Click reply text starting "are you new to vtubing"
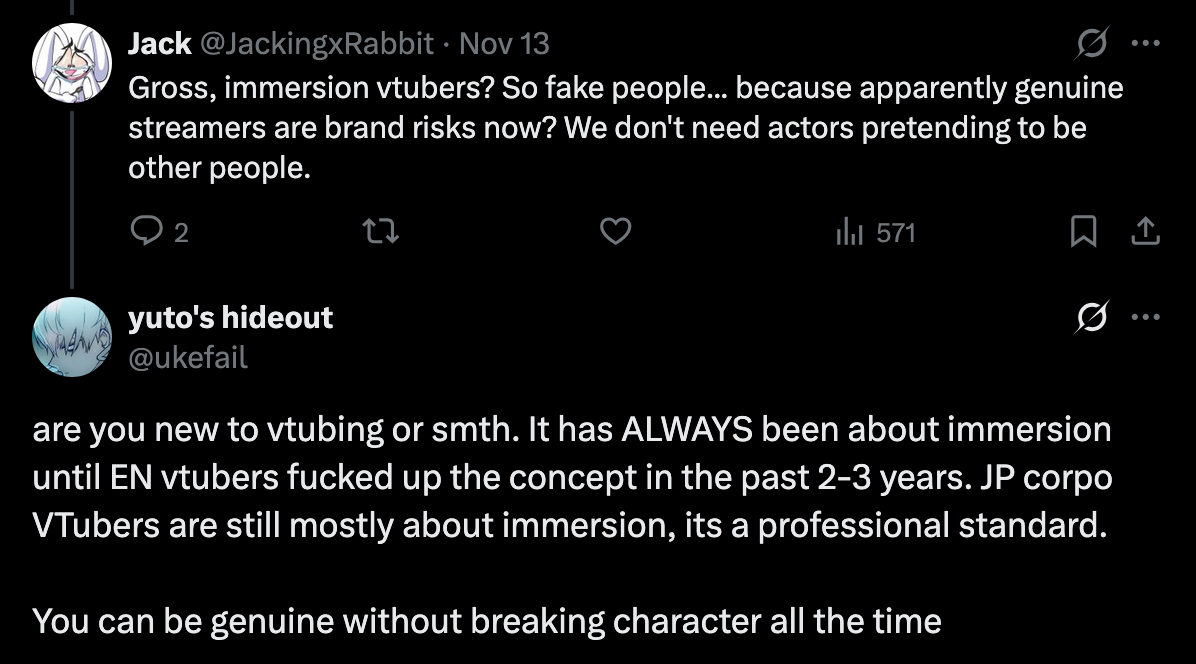The image size is (1196, 664). [x=572, y=477]
